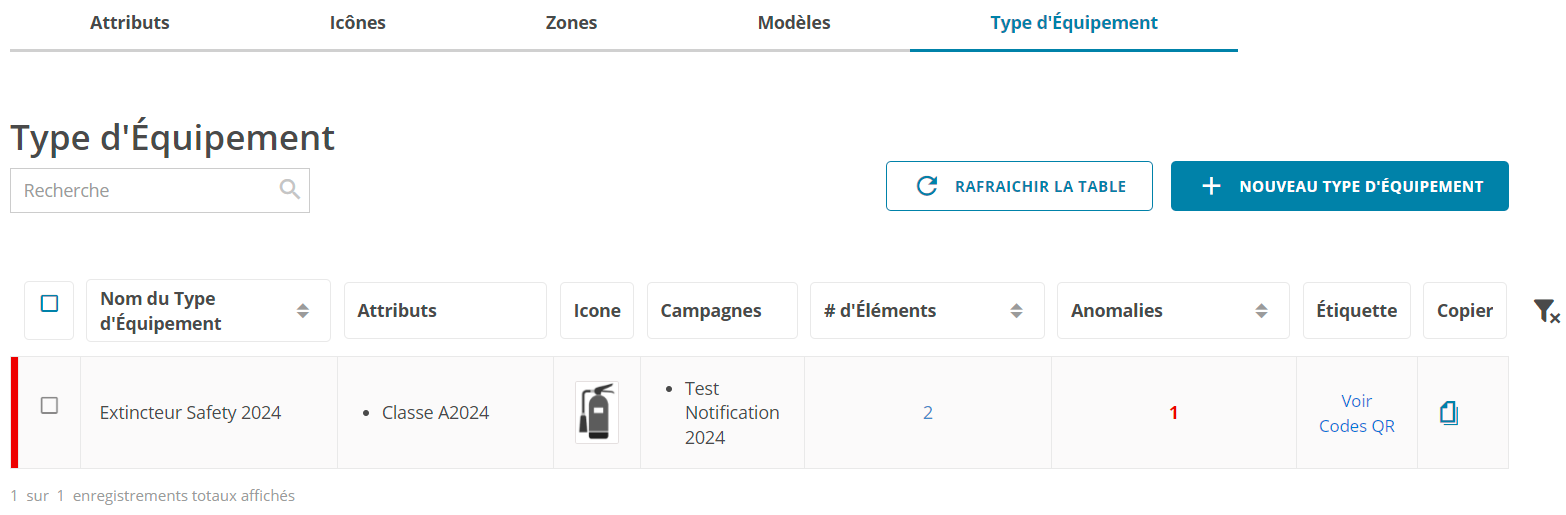
Task: Click Rafraichir la table button
Action: coord(1019,186)
